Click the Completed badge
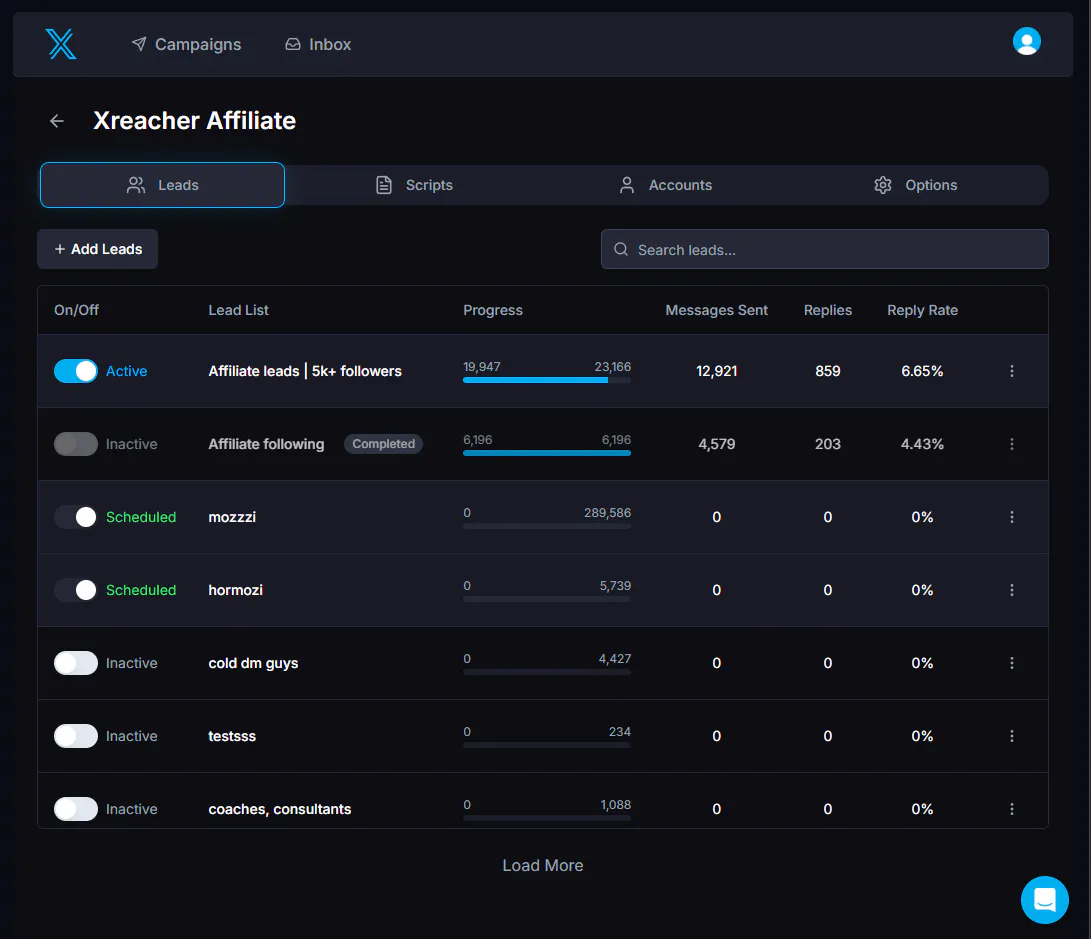1091x939 pixels. (x=383, y=444)
